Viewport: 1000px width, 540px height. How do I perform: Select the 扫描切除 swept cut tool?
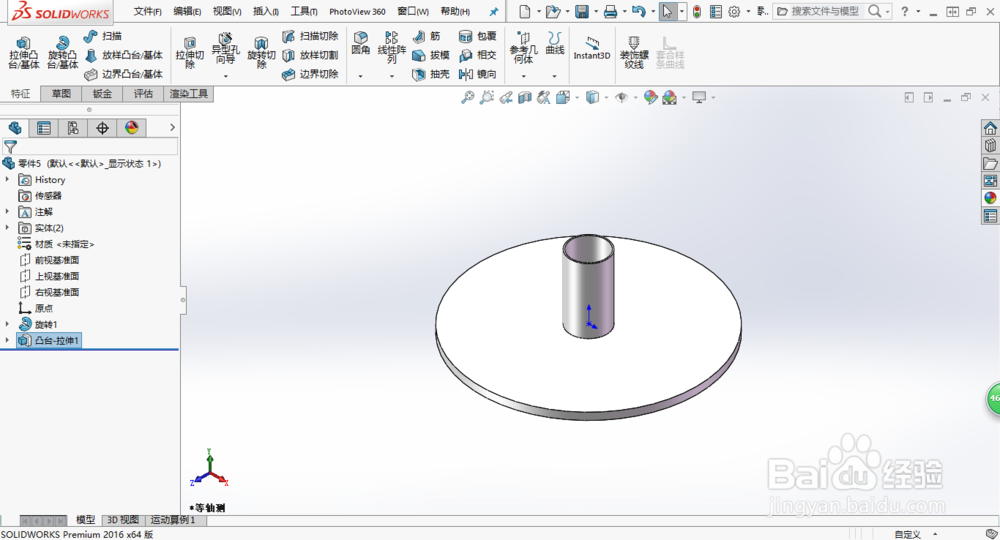coord(311,36)
